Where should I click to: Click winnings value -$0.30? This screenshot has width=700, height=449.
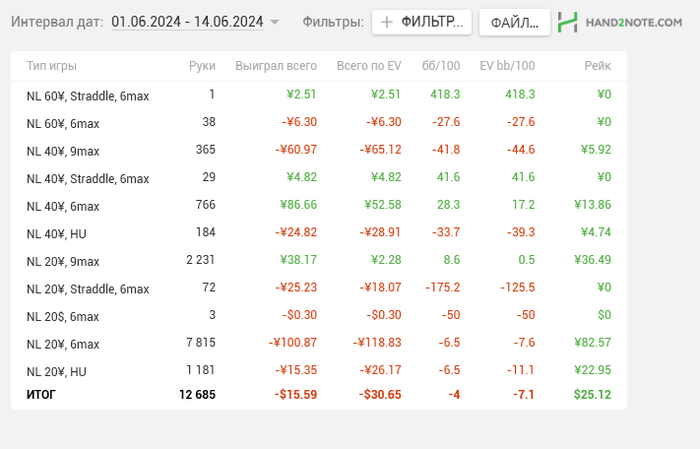(x=299, y=315)
